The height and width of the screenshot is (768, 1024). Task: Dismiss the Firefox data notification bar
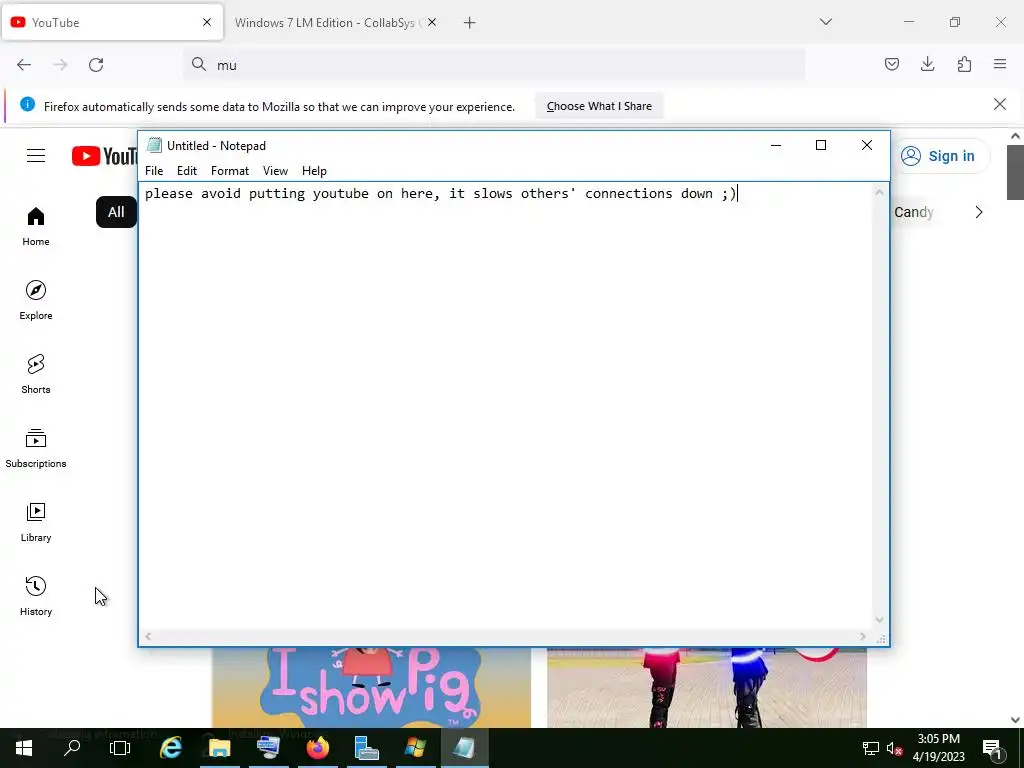999,104
